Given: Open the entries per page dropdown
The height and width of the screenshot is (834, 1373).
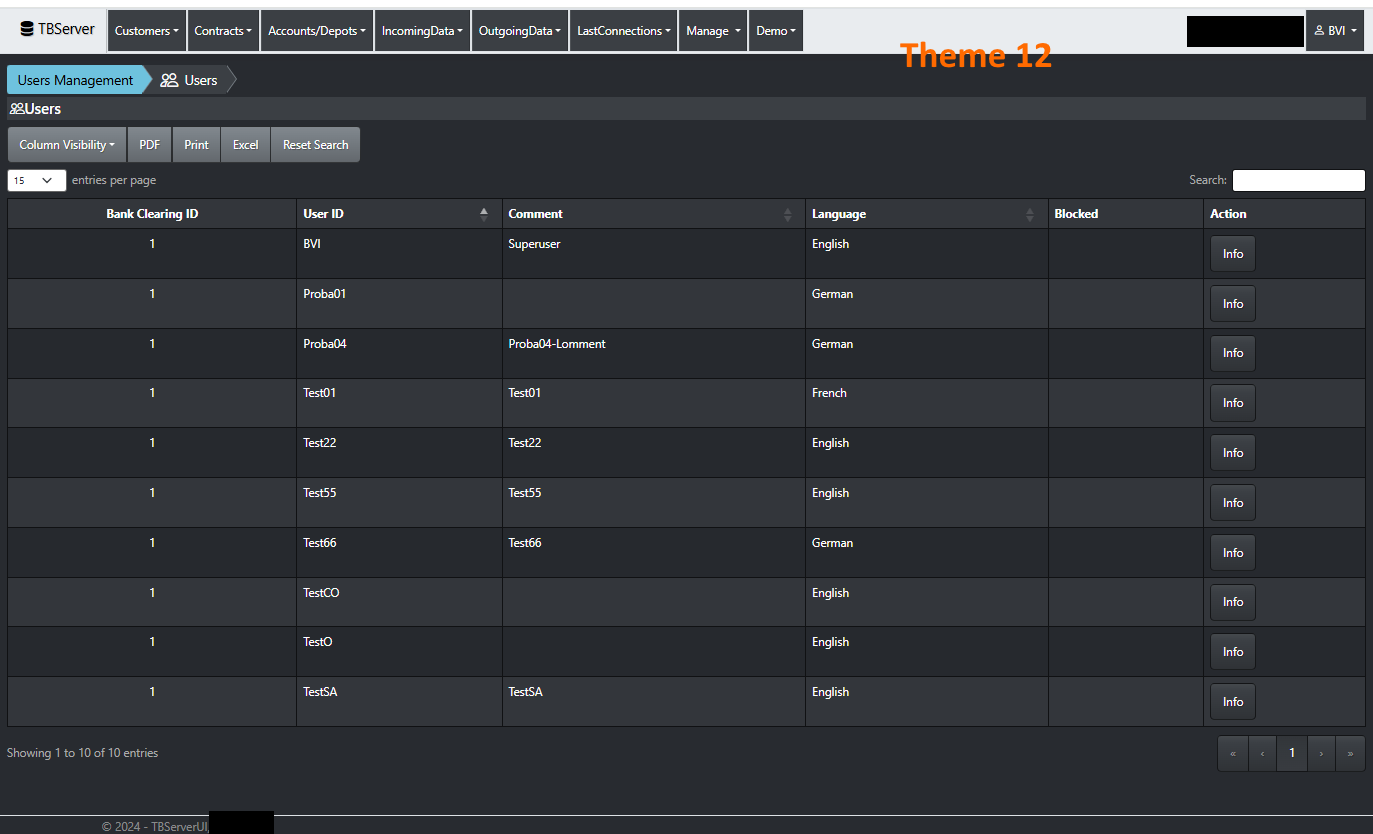Looking at the screenshot, I should click(36, 180).
